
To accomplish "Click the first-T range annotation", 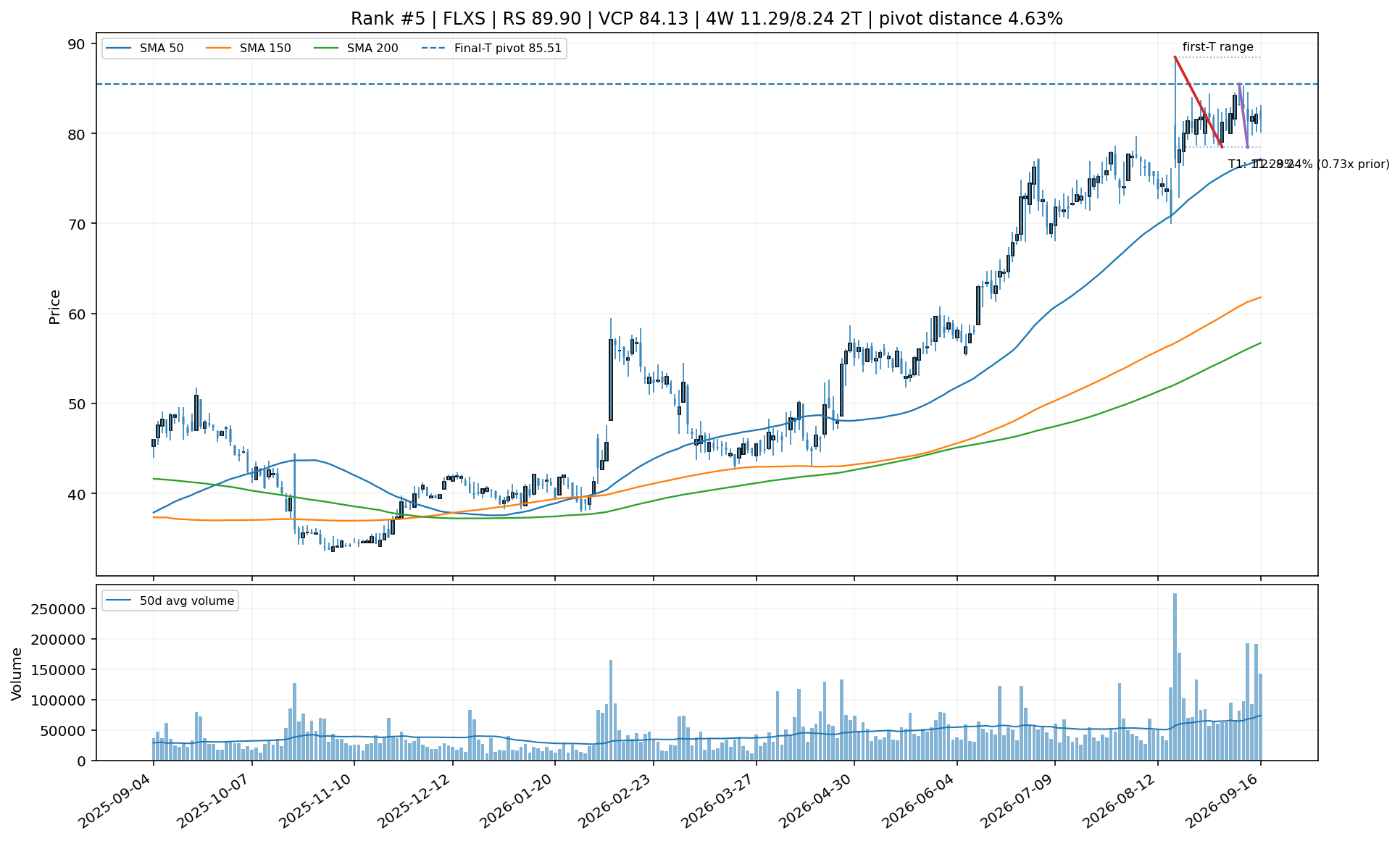I will (x=1217, y=47).
